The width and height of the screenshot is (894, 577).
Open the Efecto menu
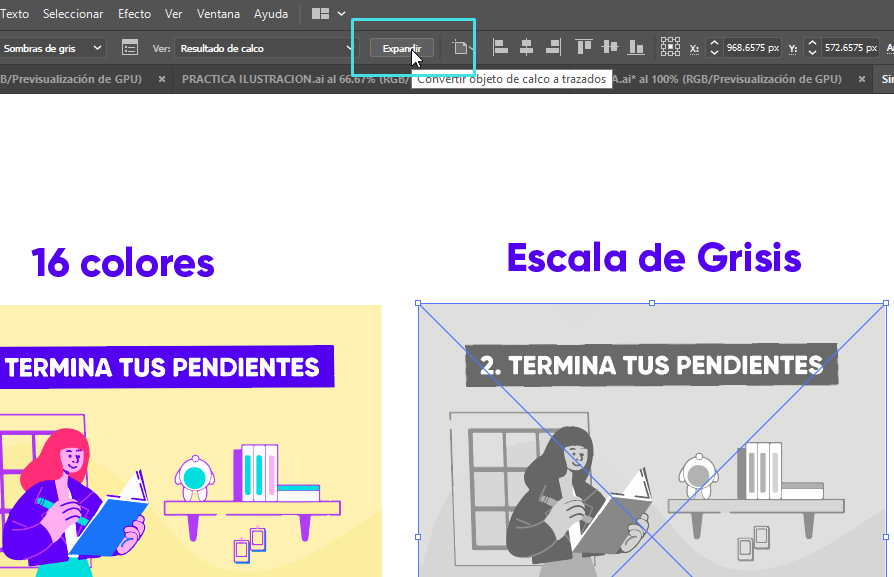(x=134, y=14)
